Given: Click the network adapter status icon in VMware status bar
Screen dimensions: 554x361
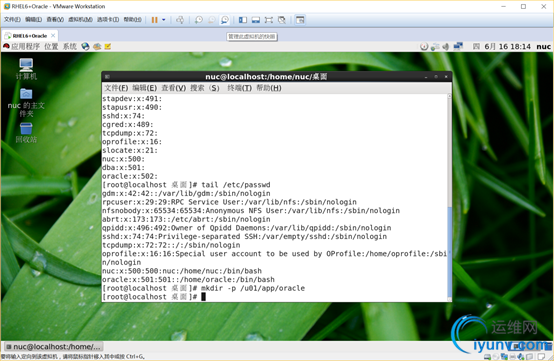Looking at the screenshot, I should [504, 356].
